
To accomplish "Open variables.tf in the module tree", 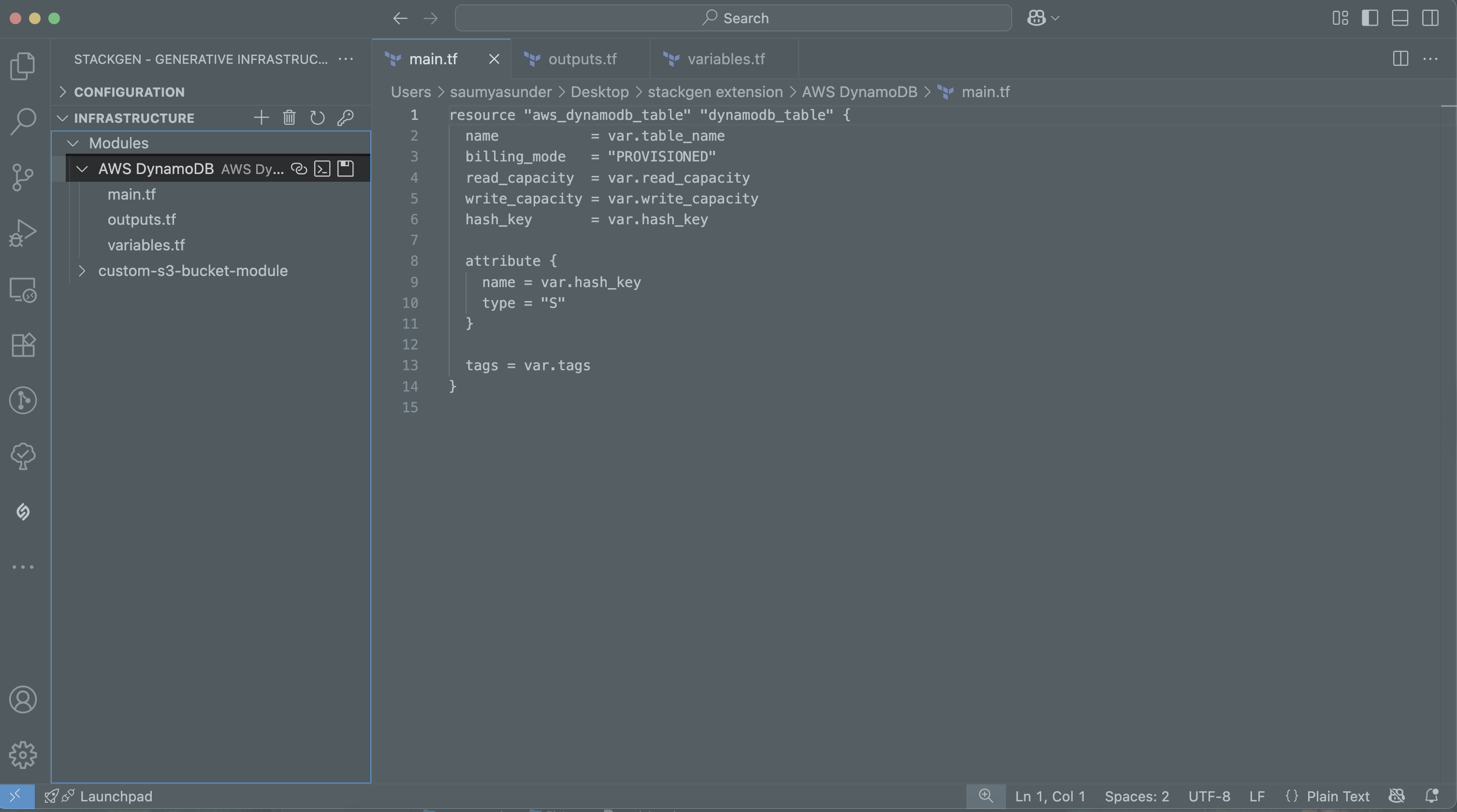I will (x=146, y=245).
